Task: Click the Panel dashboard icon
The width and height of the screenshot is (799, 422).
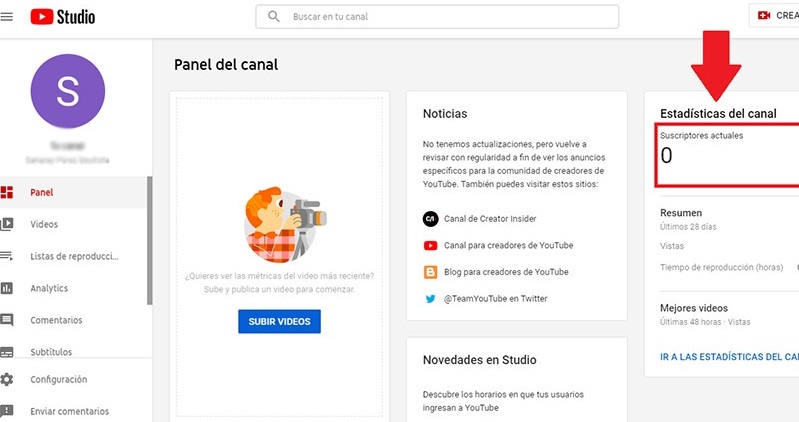Action: click(7, 192)
